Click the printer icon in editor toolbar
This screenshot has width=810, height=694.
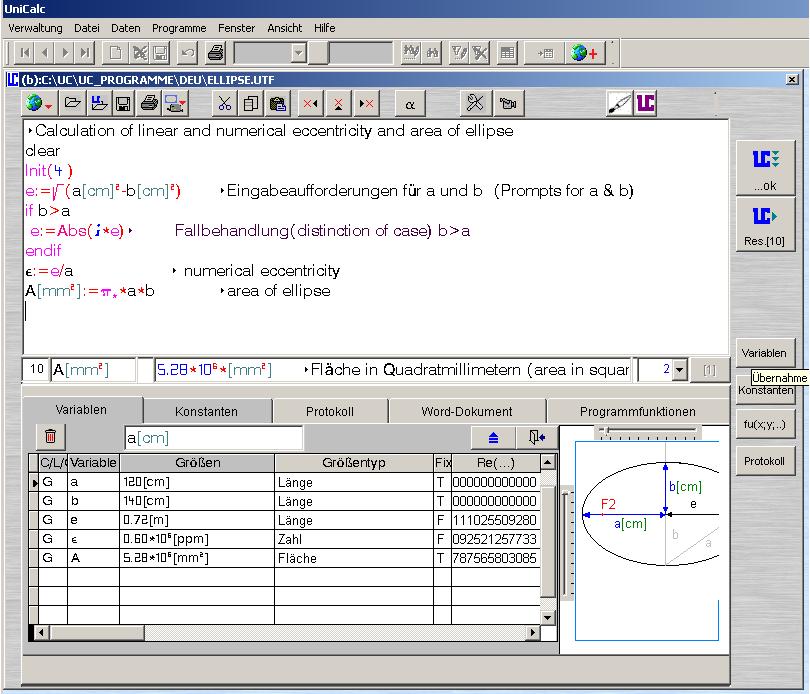tap(149, 103)
